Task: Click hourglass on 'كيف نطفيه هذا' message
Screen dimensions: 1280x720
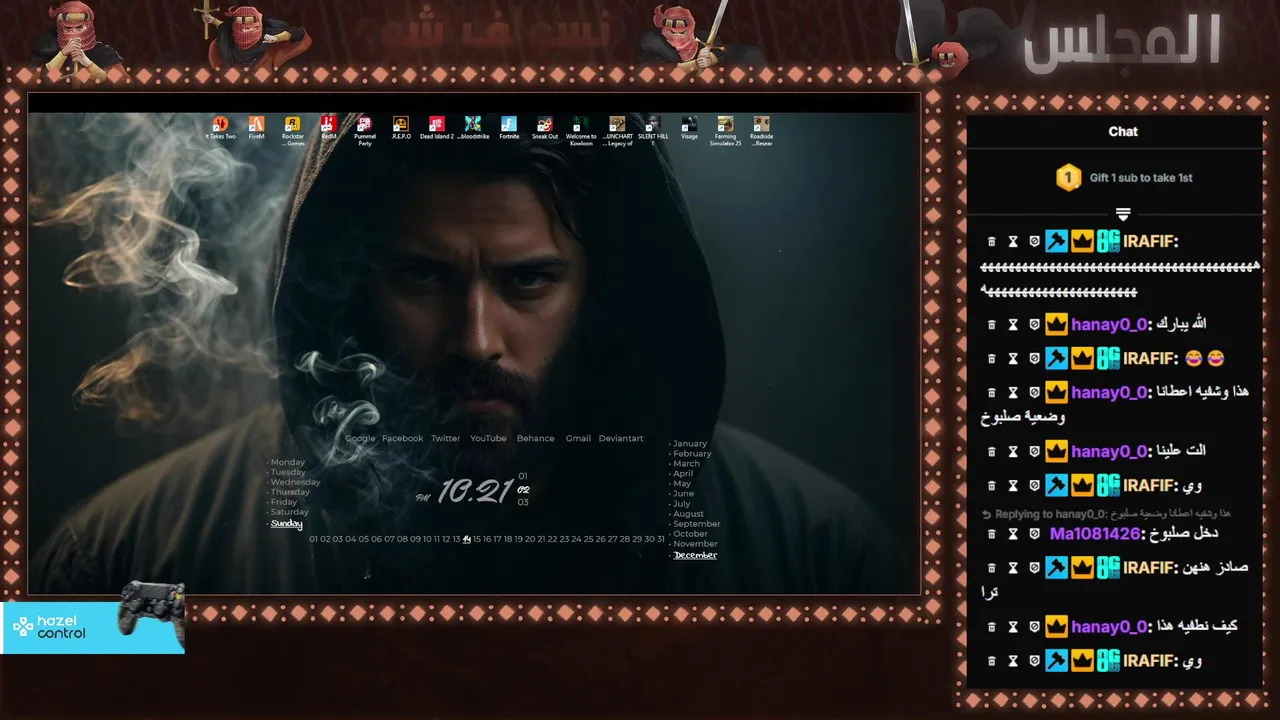Action: point(1012,627)
